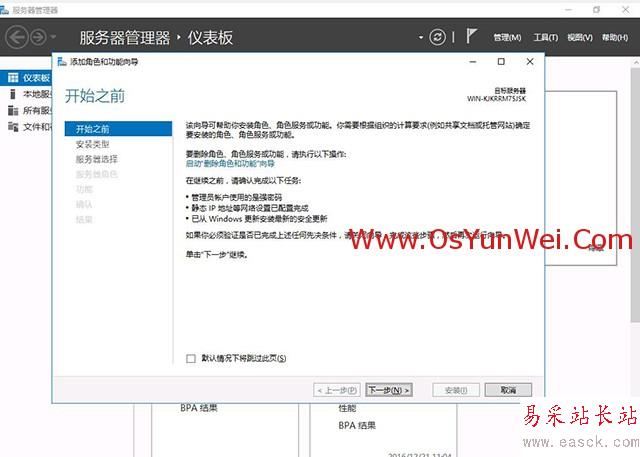
Task: Select the 服务器选择 wizard step
Action: 96,159
